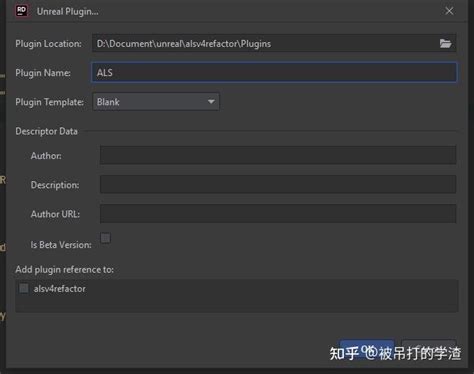Open the Plugin Template dropdown
The width and height of the screenshot is (474, 374).
[x=156, y=102]
